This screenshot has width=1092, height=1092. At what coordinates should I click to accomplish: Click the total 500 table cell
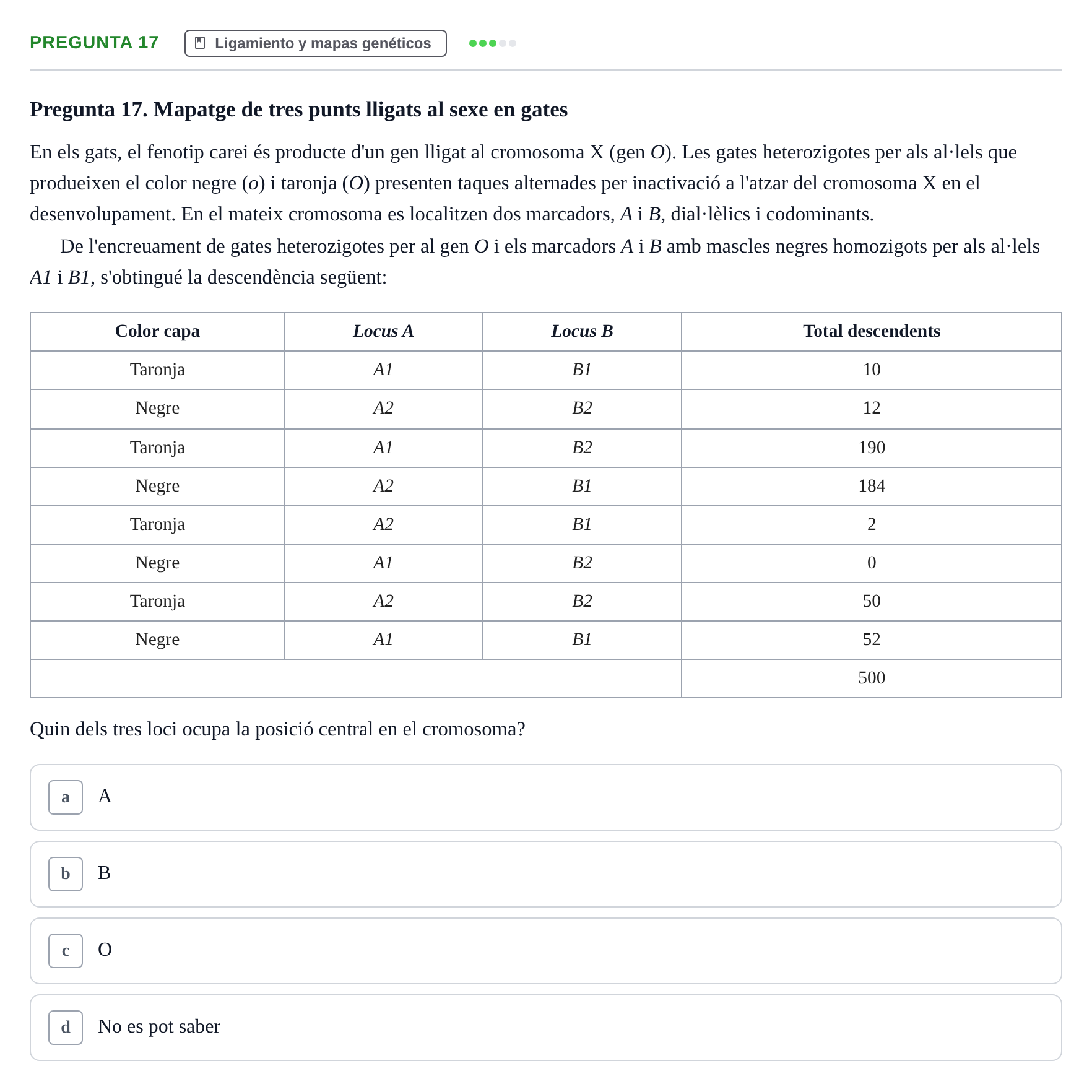coord(872,678)
